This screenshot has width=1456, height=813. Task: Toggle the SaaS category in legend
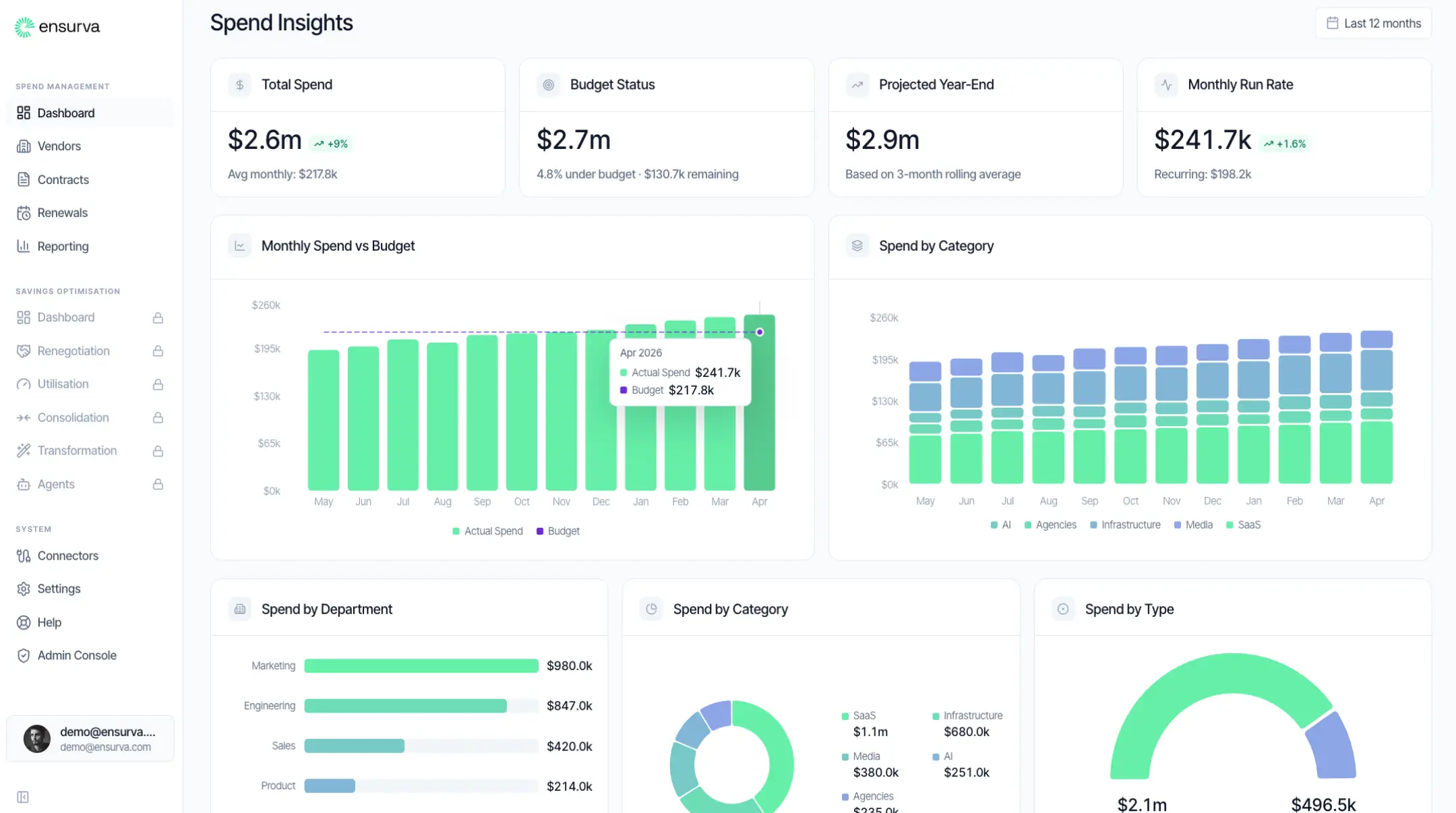[x=1244, y=524]
